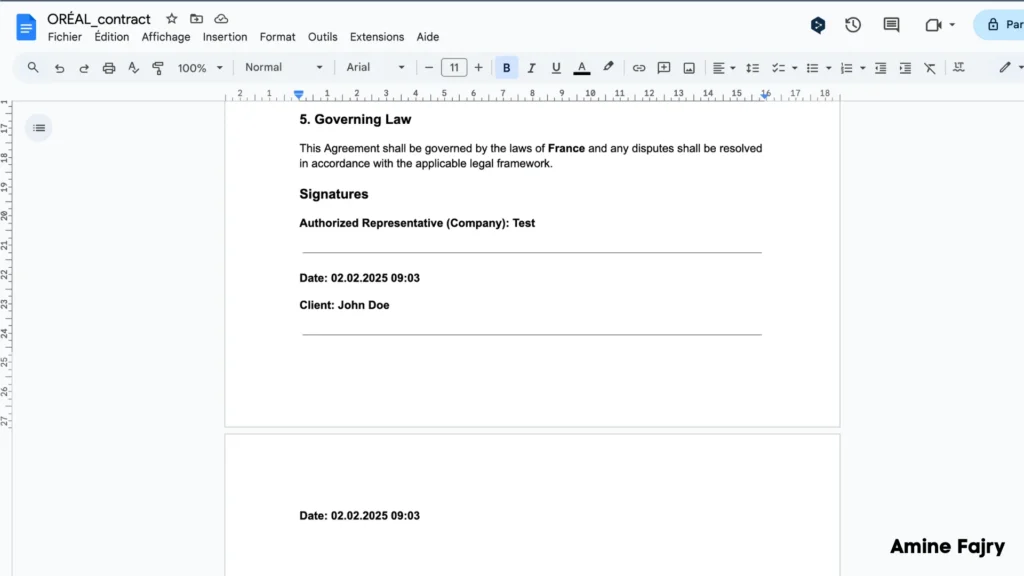Viewport: 1024px width, 576px height.
Task: Insert a numbered list
Action: 846,68
